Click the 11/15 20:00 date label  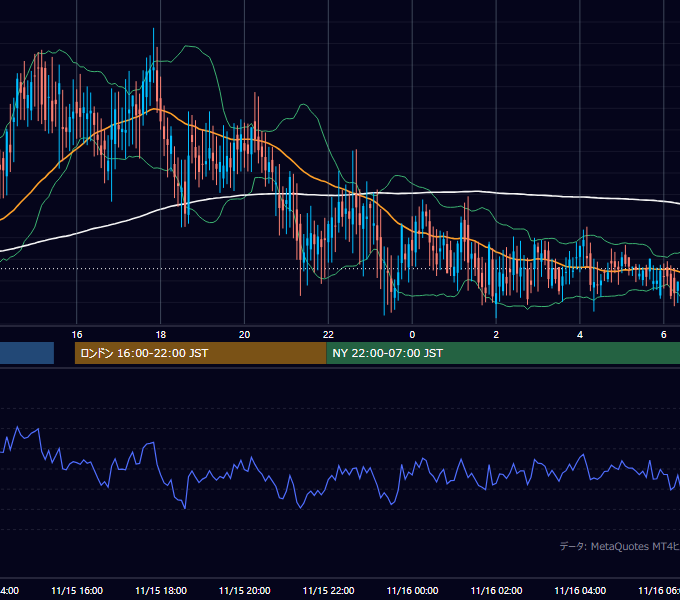click(x=245, y=590)
